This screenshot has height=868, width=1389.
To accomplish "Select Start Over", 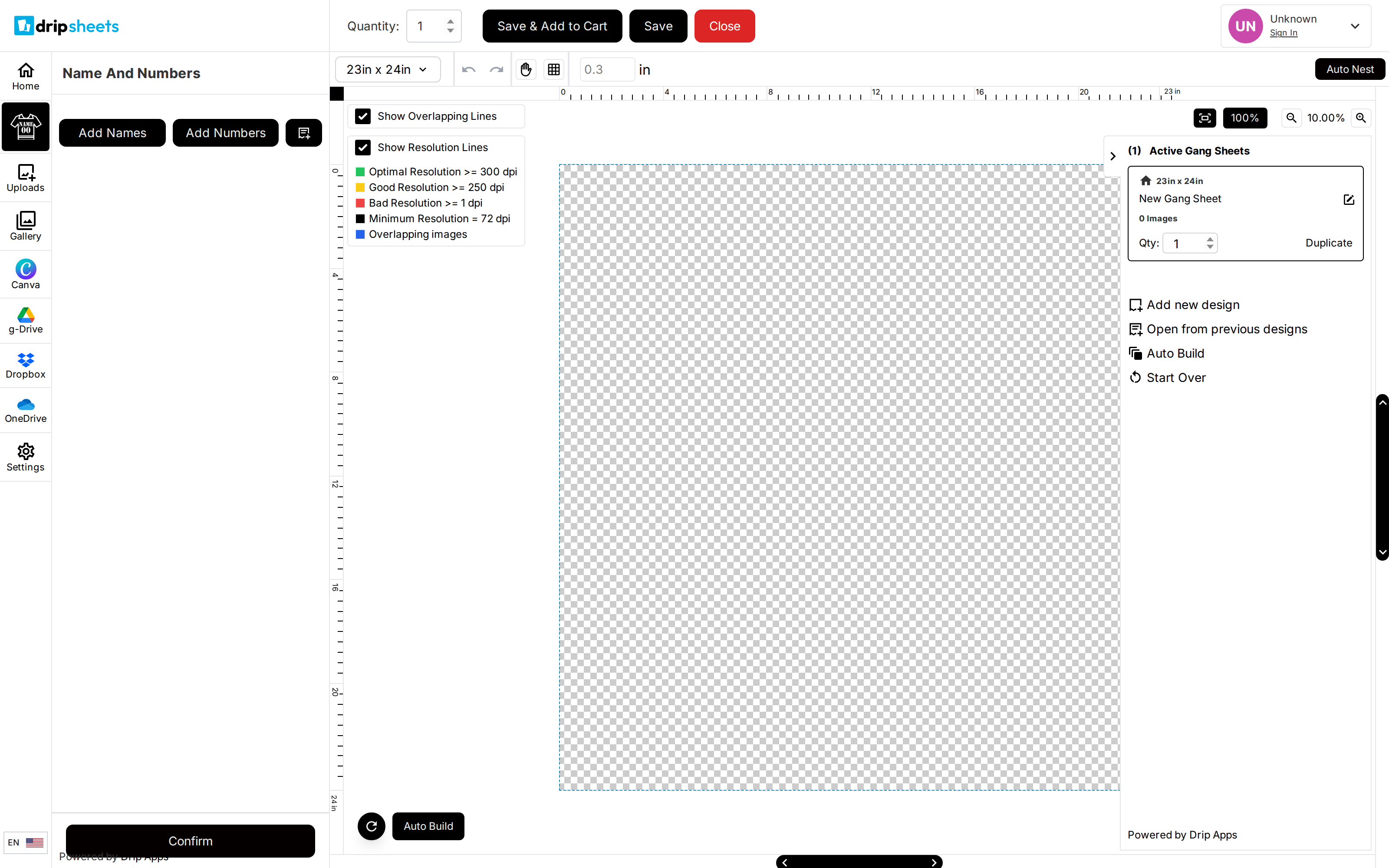I will (x=1168, y=378).
